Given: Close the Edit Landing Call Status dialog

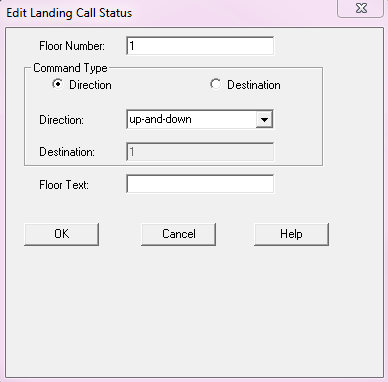Looking at the screenshot, I should click(x=361, y=8).
